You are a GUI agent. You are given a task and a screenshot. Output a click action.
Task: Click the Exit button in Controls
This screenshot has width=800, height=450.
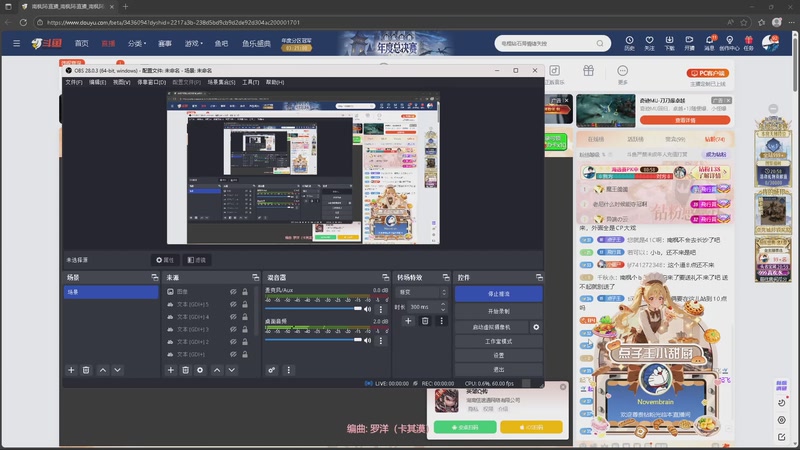pos(498,369)
